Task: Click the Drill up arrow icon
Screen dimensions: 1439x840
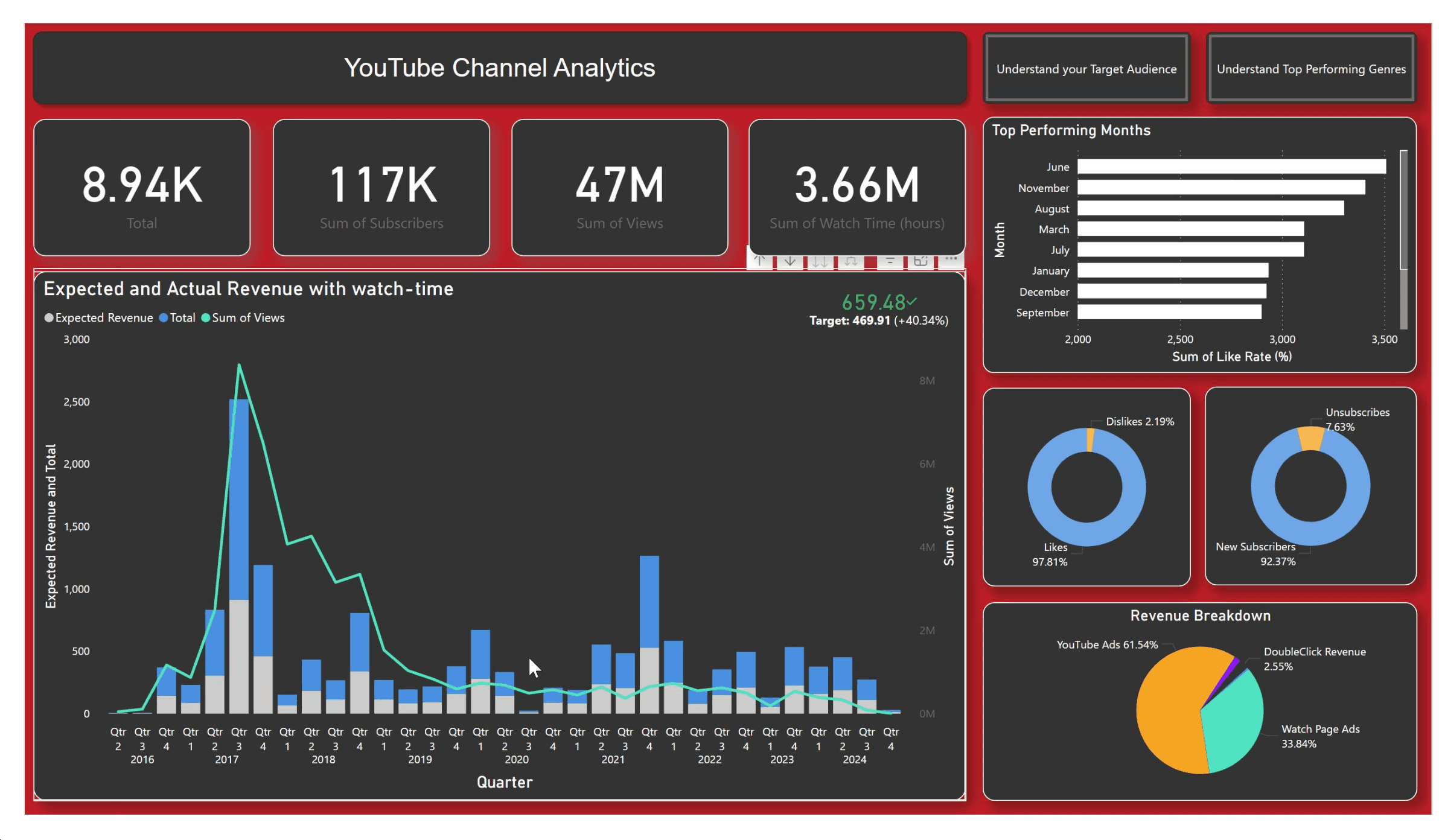Action: (x=759, y=261)
